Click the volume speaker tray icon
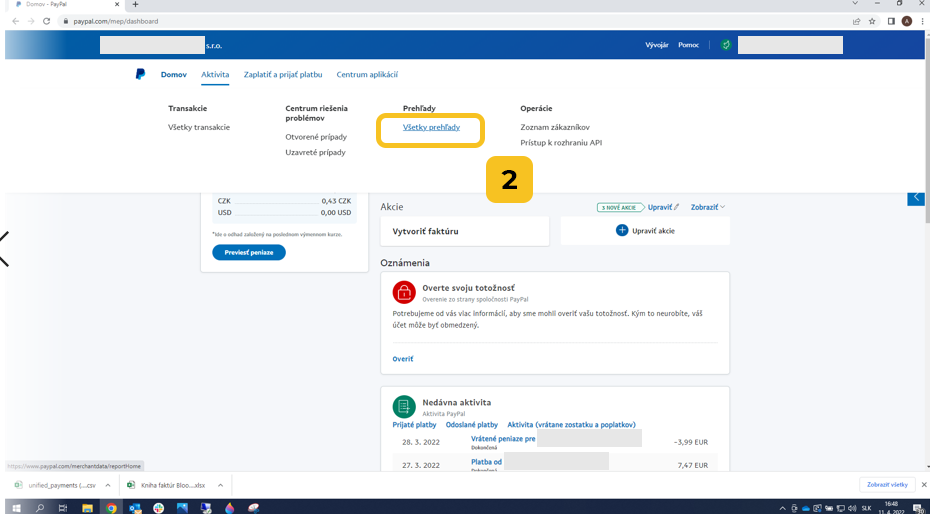The height and width of the screenshot is (514, 930). coord(852,508)
